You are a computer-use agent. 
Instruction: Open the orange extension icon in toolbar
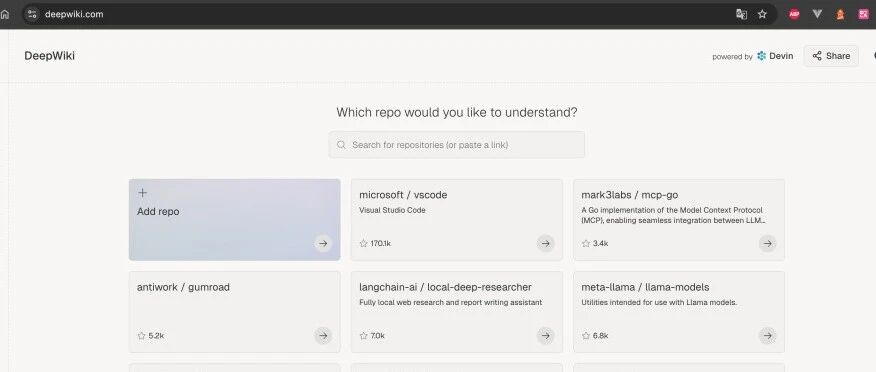point(840,15)
